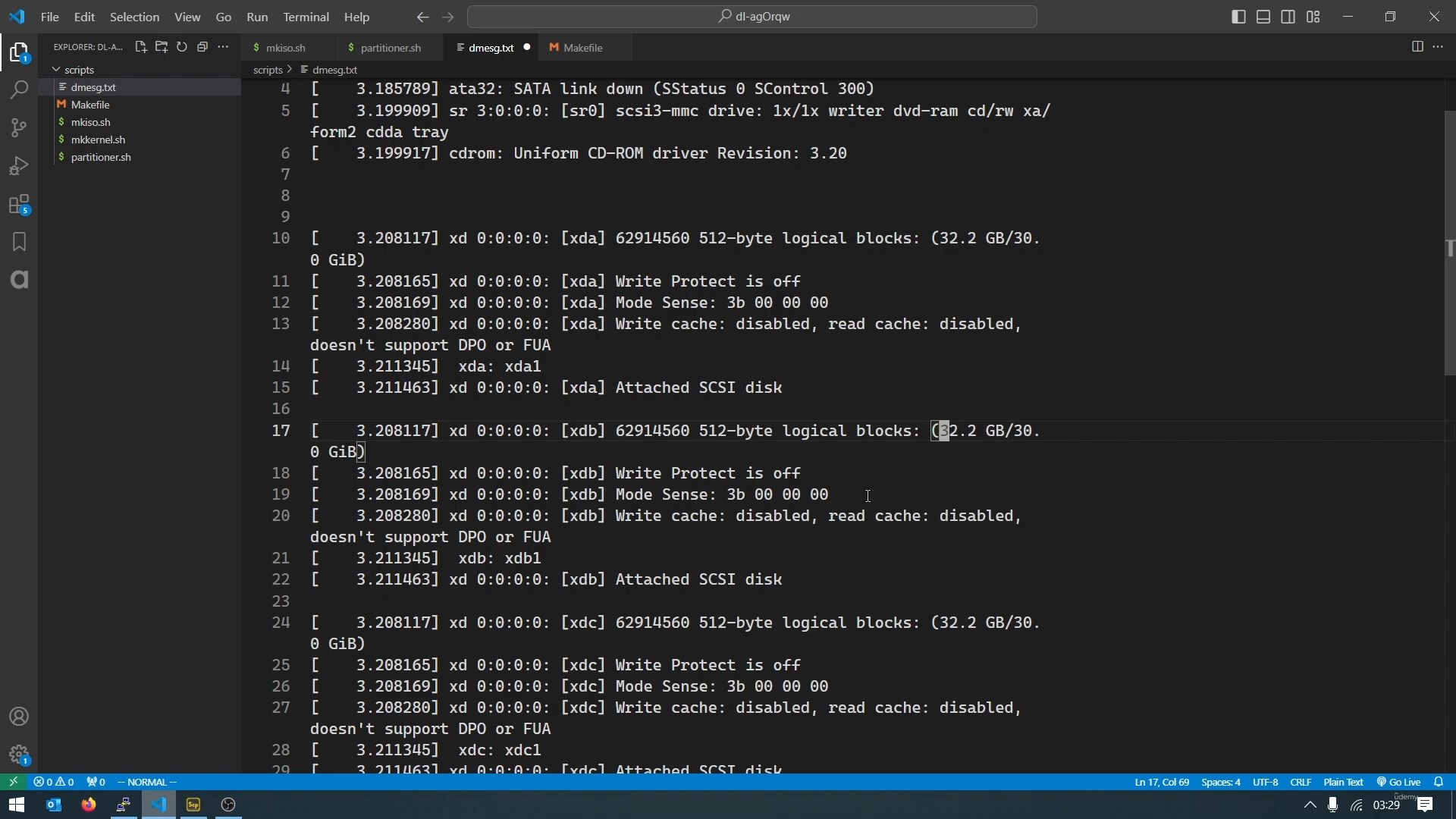Open Explorer views and more actions menu
Screen dimensions: 1456x819
(223, 47)
